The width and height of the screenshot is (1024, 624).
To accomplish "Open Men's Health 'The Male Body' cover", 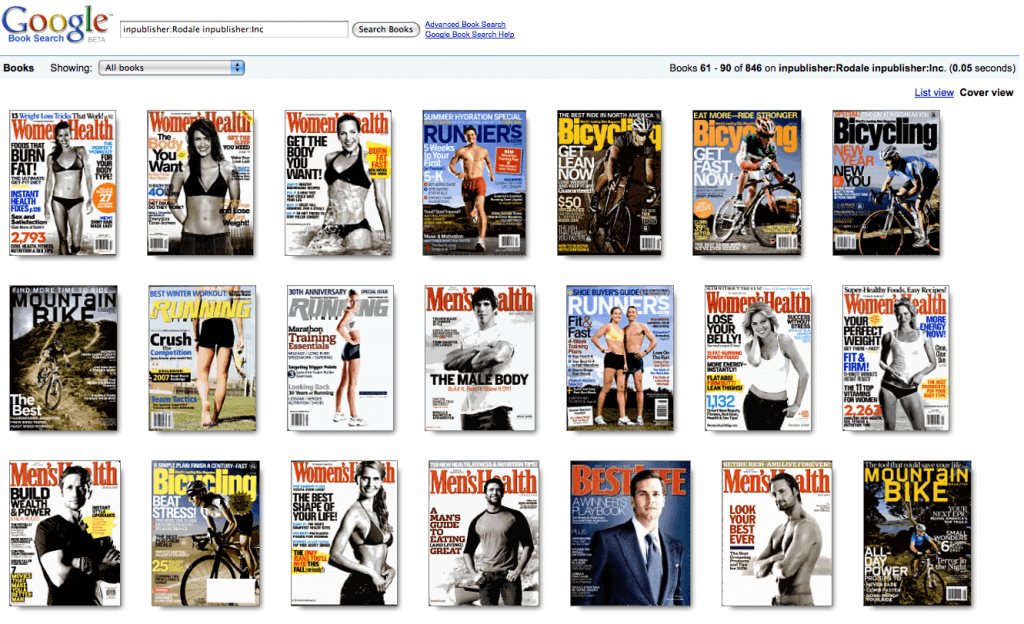I will coord(479,358).
